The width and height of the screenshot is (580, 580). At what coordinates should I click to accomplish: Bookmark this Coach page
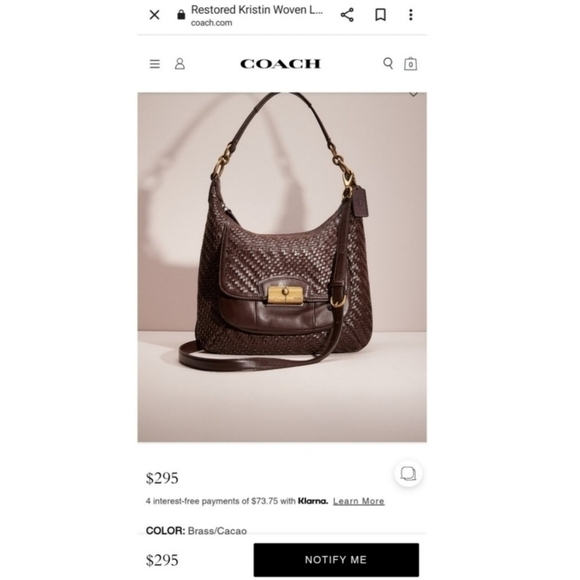pyautogui.click(x=380, y=15)
